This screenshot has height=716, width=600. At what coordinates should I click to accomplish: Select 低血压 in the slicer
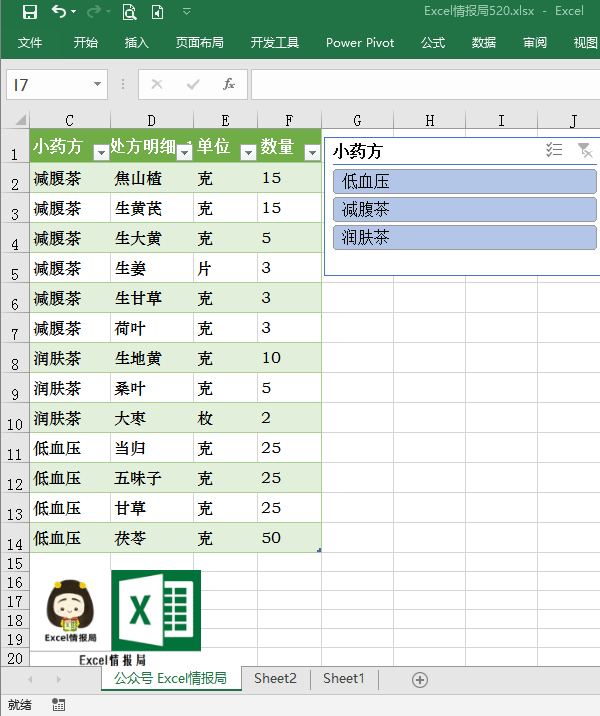465,182
